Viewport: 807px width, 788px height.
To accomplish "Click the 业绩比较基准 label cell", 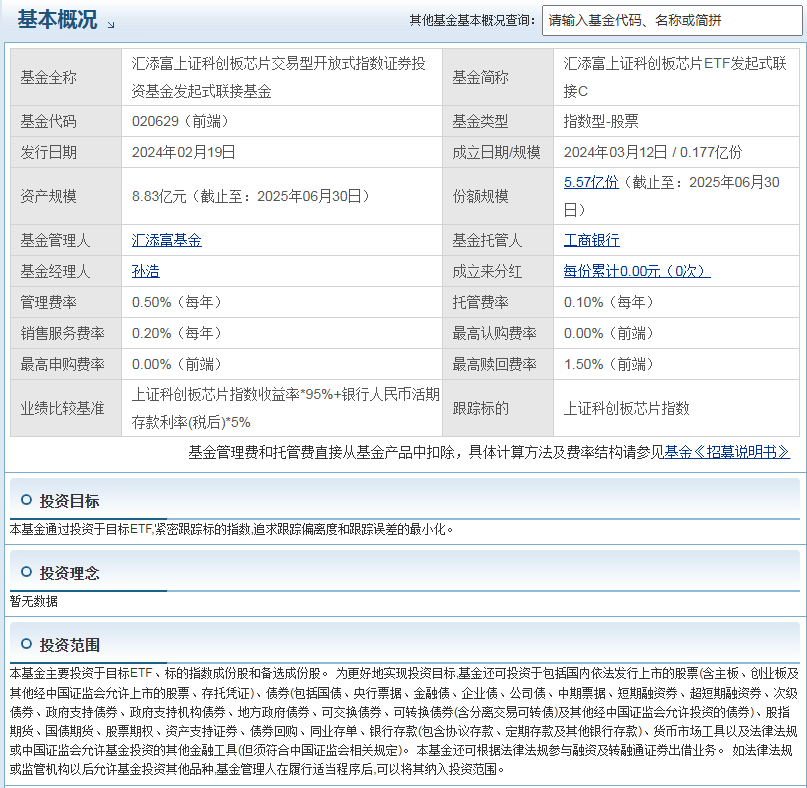I will [66, 409].
